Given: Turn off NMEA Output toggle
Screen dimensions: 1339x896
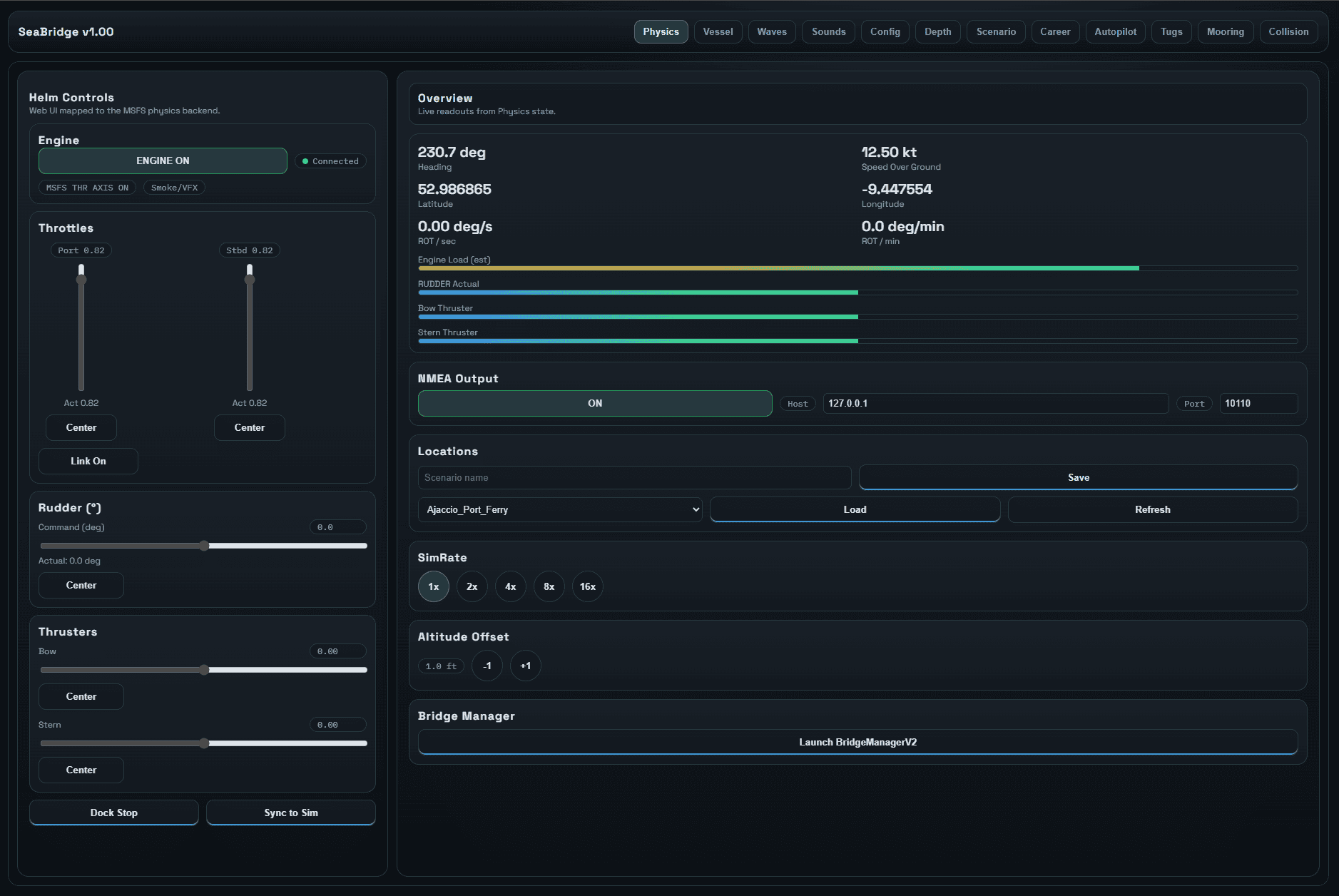Looking at the screenshot, I should [594, 404].
